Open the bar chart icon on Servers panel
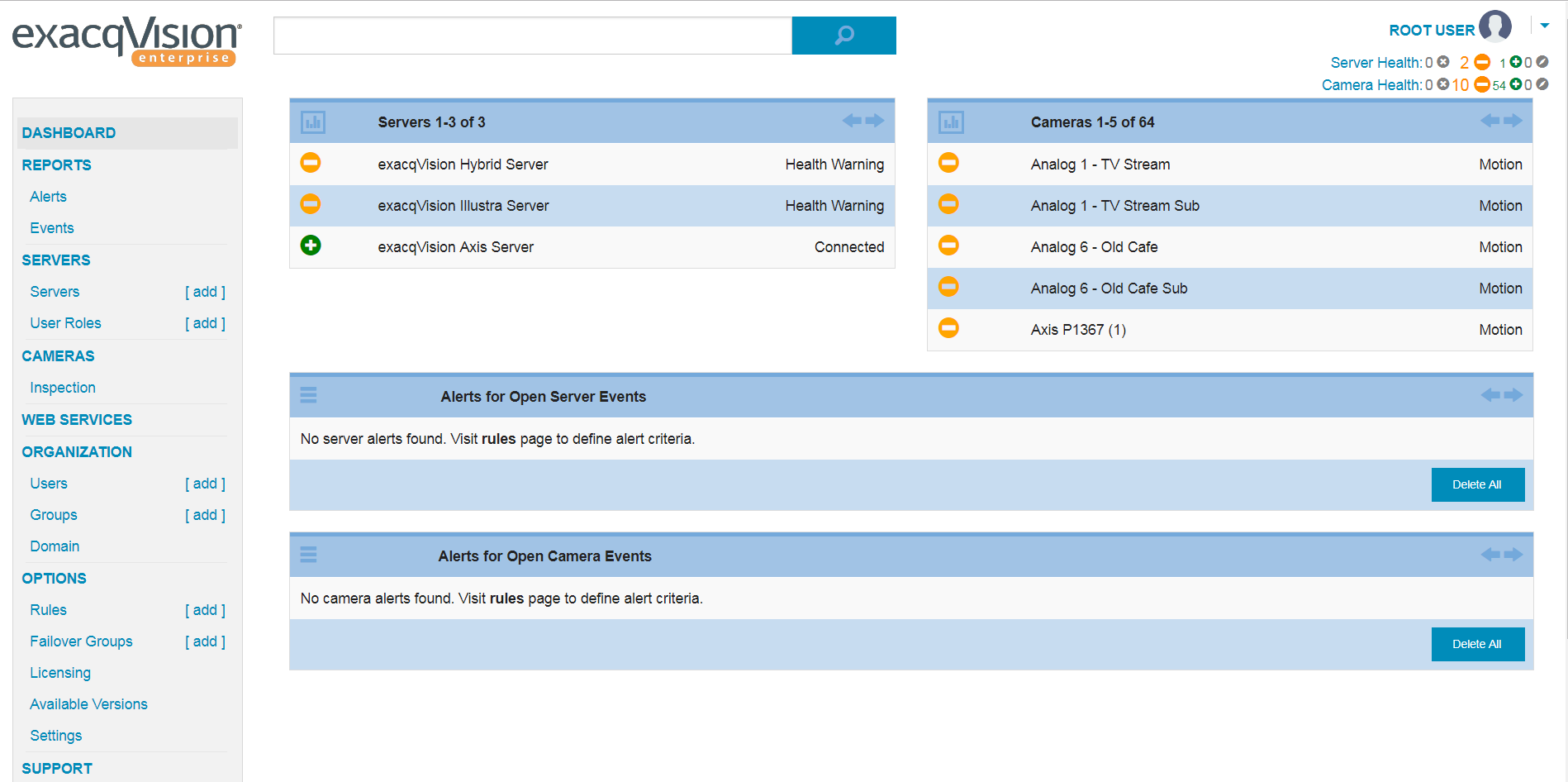 tap(312, 121)
